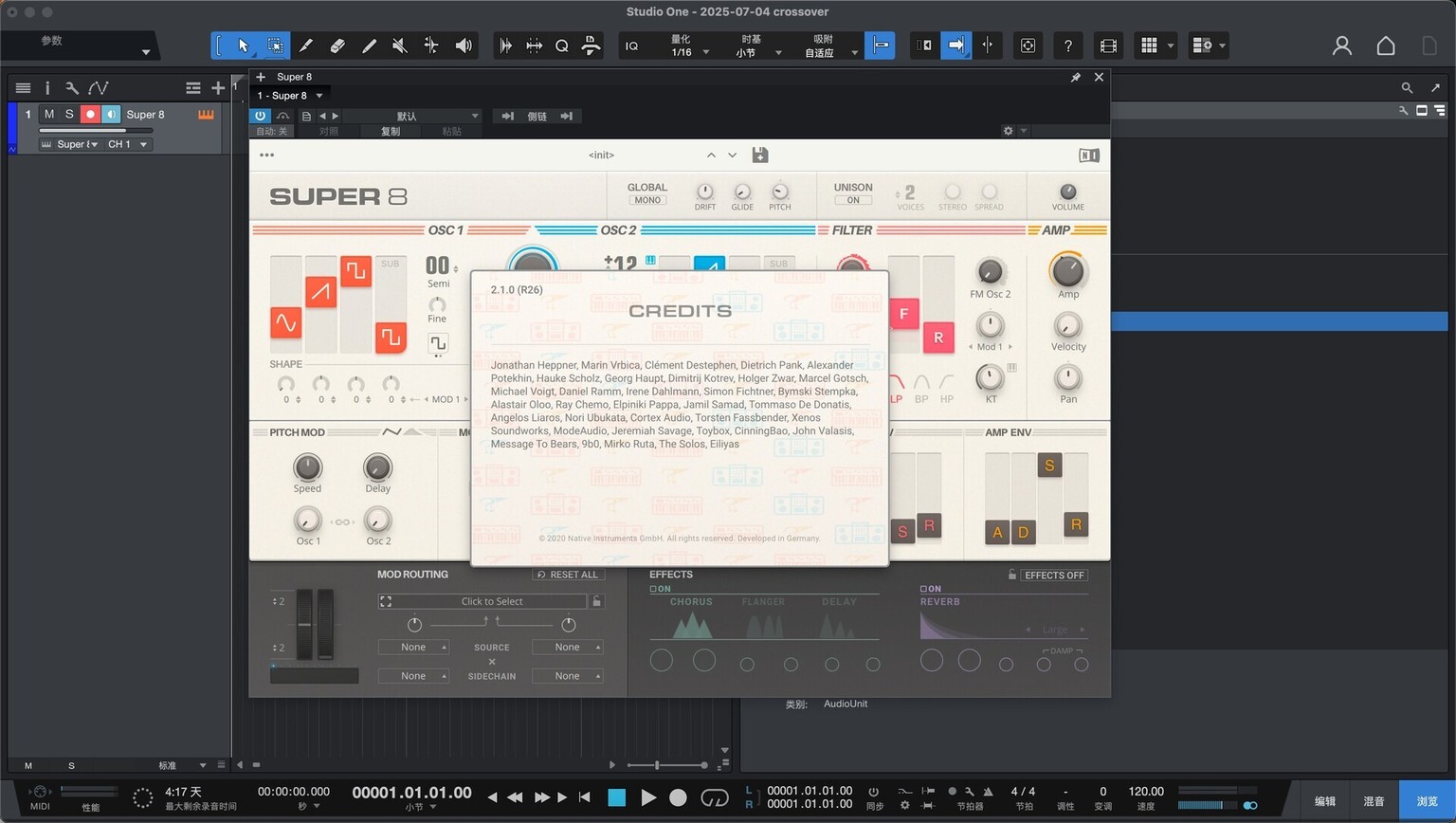This screenshot has height=823, width=1456.
Task: Toggle record arm on Super 8 track
Action: click(x=90, y=114)
